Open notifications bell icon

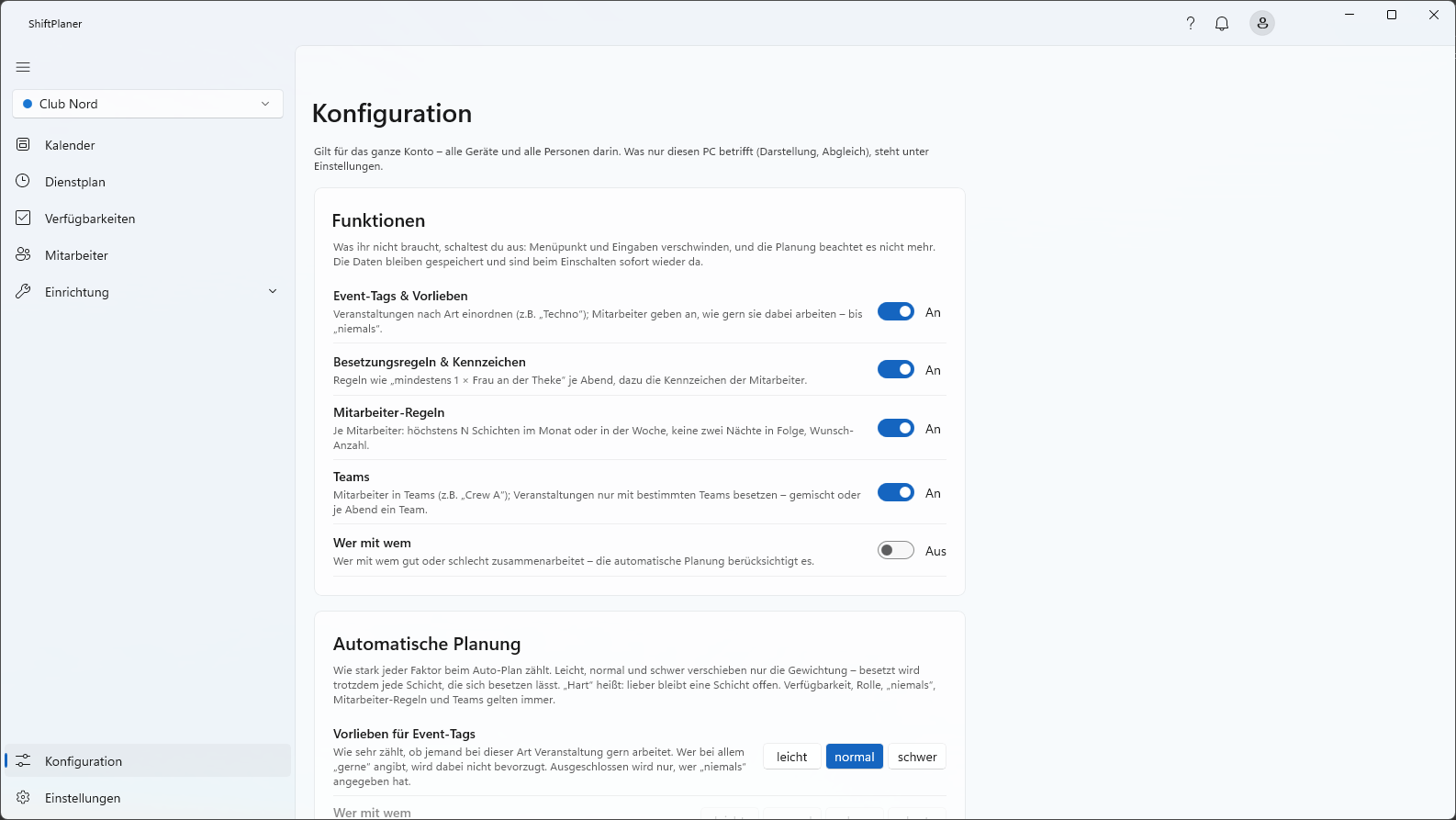[1222, 24]
